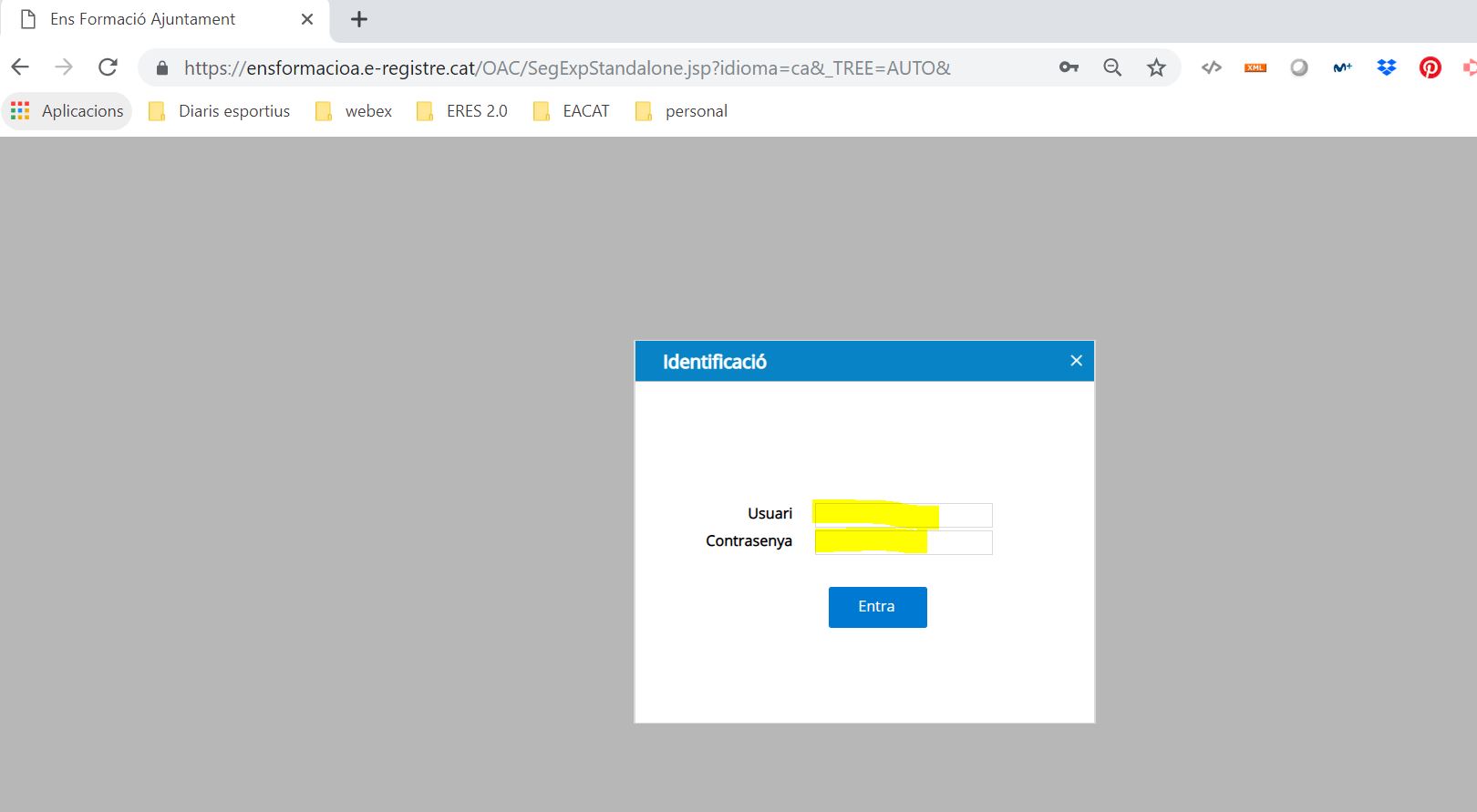Expand the webex bookmark folder
The image size is (1477, 812).
click(x=354, y=111)
